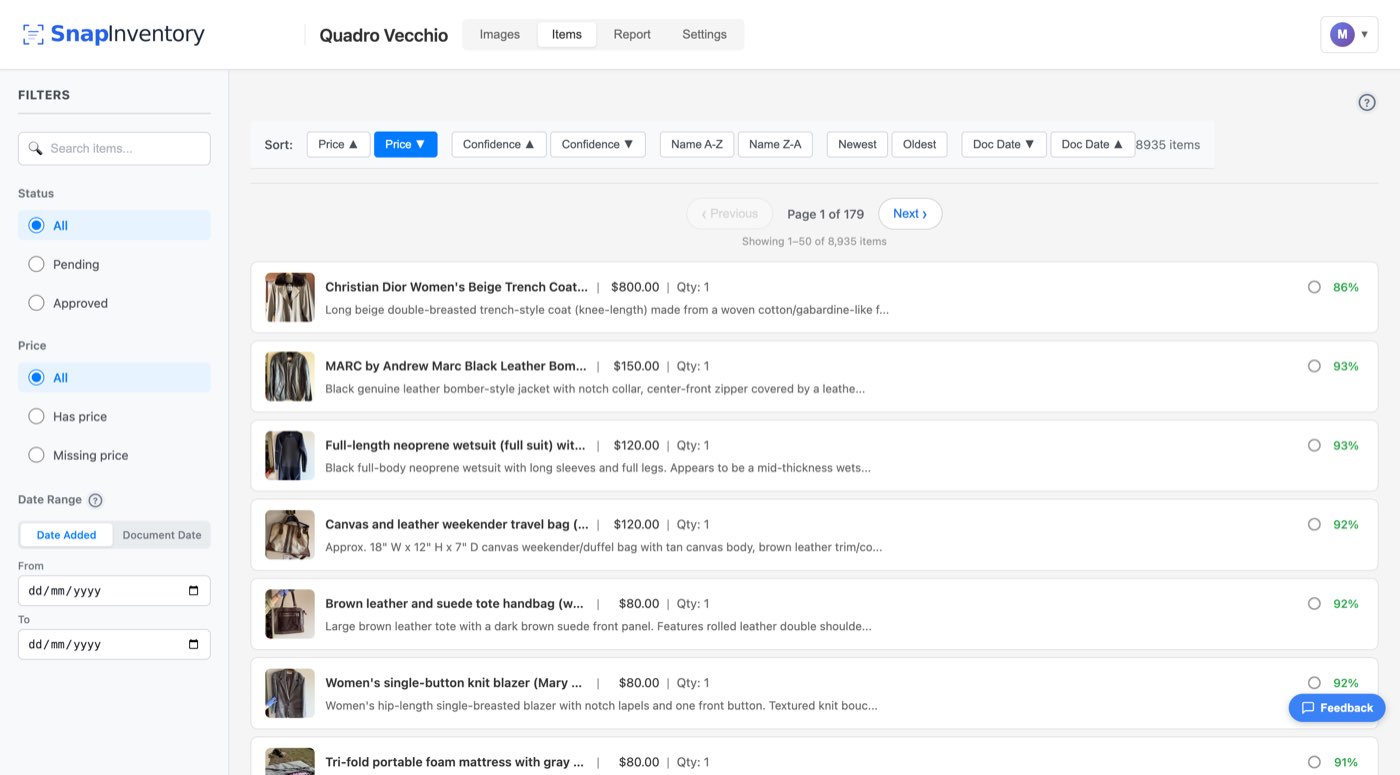Click the $150.00 price value

tap(635, 366)
